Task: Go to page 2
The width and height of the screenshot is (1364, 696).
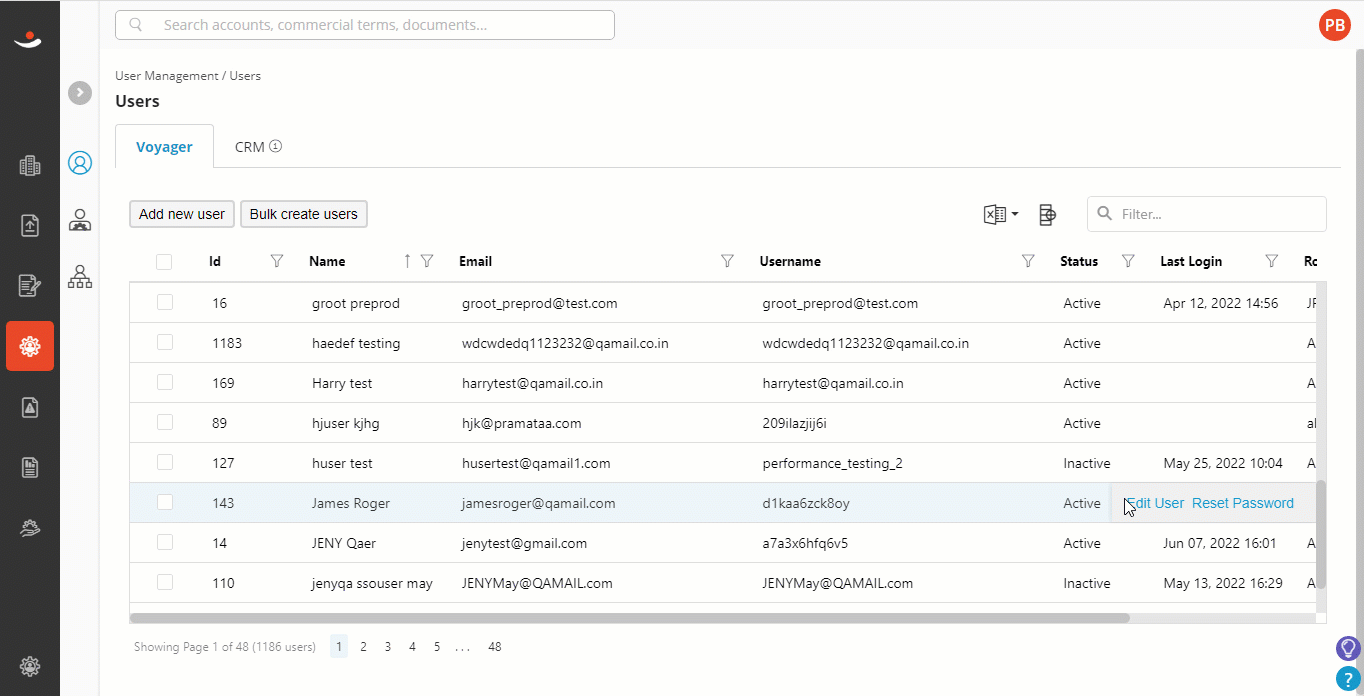Action: (363, 647)
